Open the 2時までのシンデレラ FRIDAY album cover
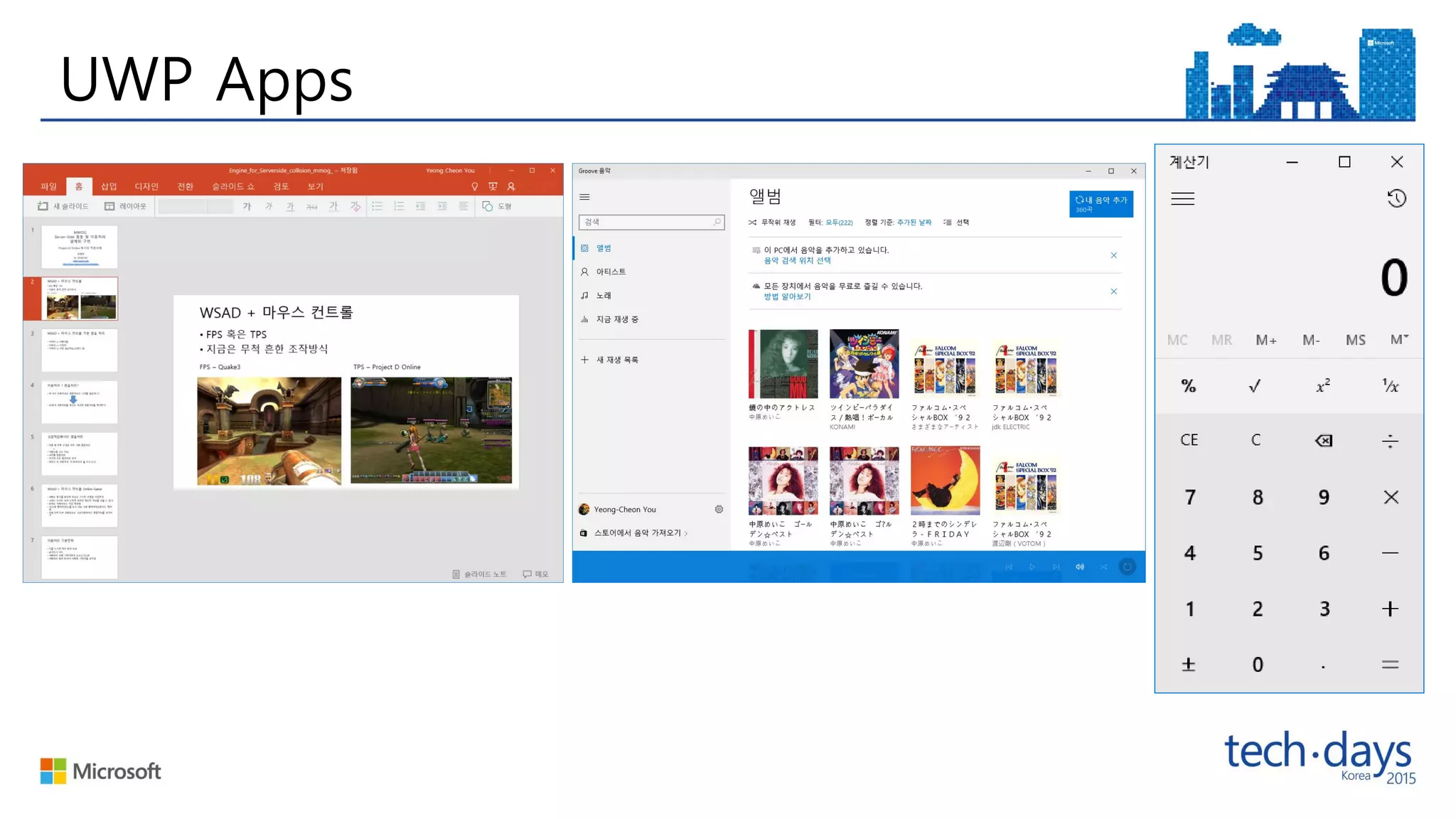 pyautogui.click(x=945, y=480)
